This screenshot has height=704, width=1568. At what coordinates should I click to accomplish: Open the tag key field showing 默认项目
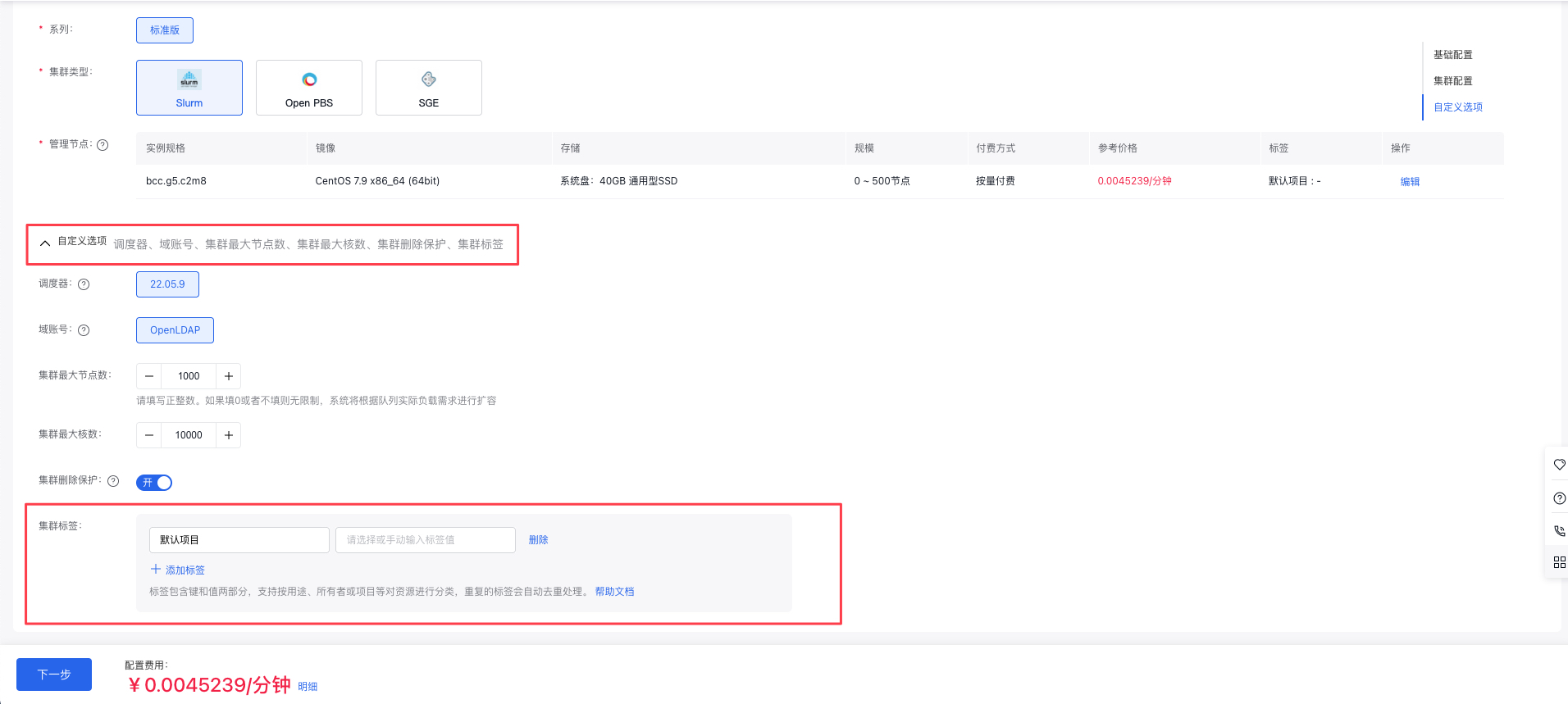239,540
